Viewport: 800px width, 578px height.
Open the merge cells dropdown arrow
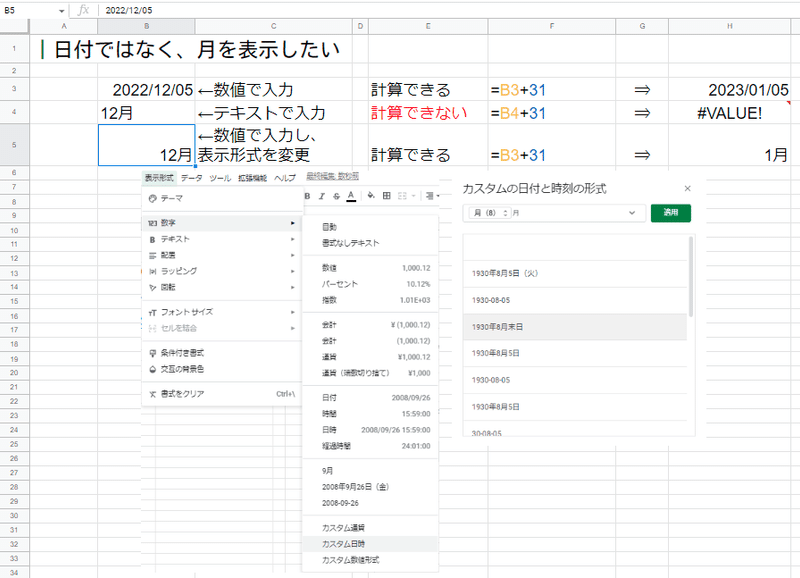[x=413, y=196]
